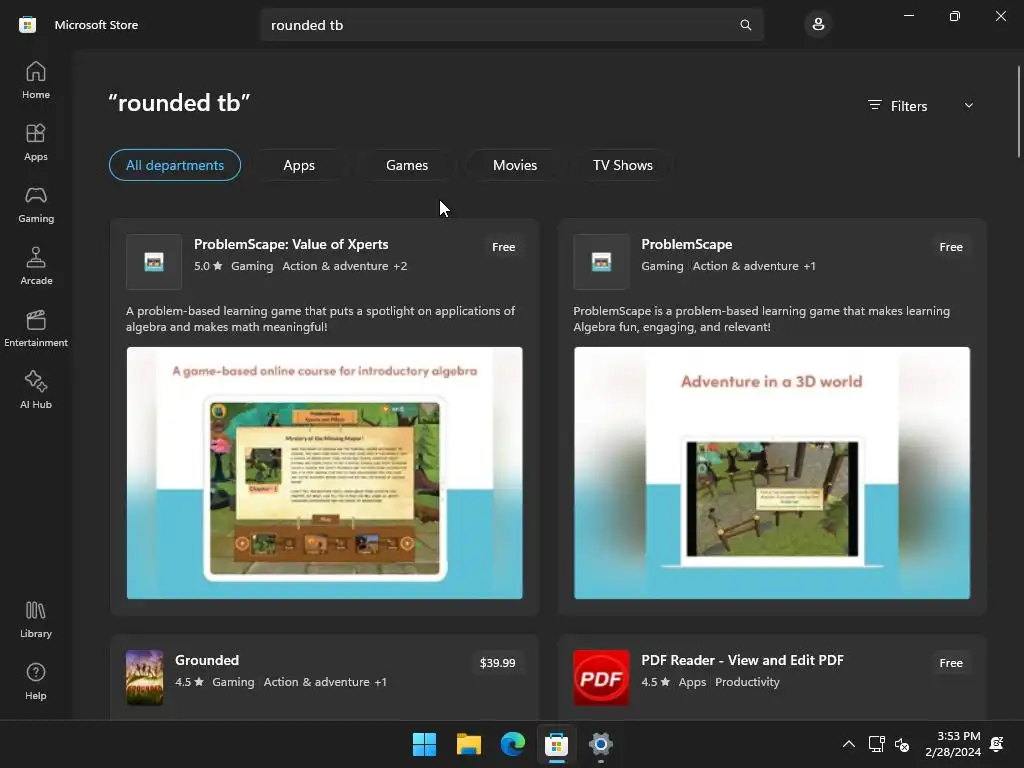Click the network status tray icon
This screenshot has height=768, width=1024.
(876, 744)
